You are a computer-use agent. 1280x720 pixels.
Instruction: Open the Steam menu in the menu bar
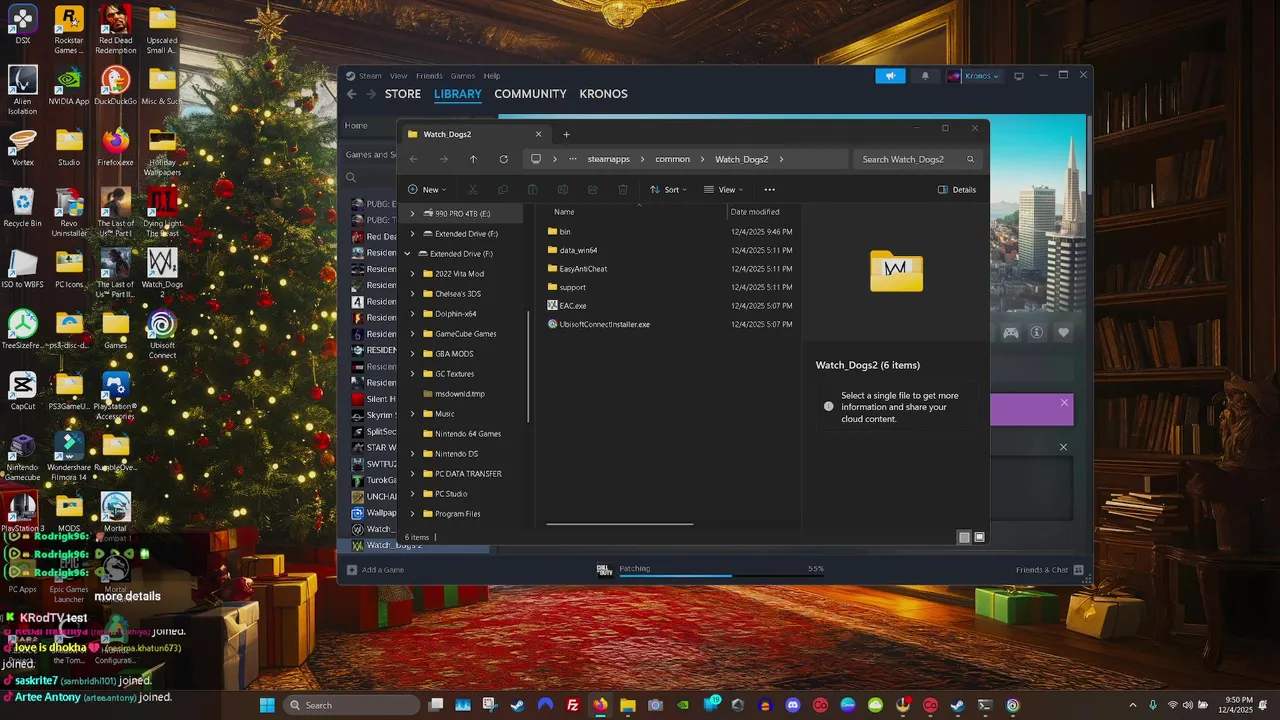(x=371, y=76)
